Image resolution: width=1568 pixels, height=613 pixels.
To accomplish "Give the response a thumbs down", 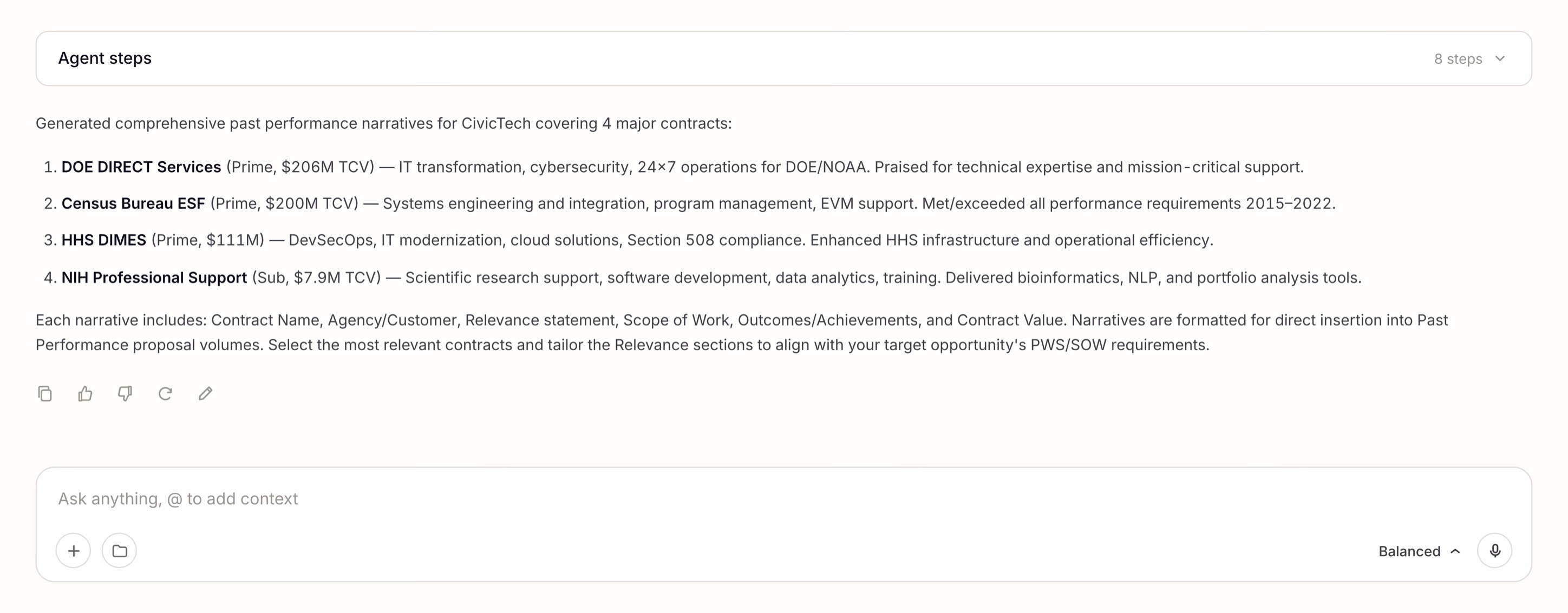I will click(125, 394).
